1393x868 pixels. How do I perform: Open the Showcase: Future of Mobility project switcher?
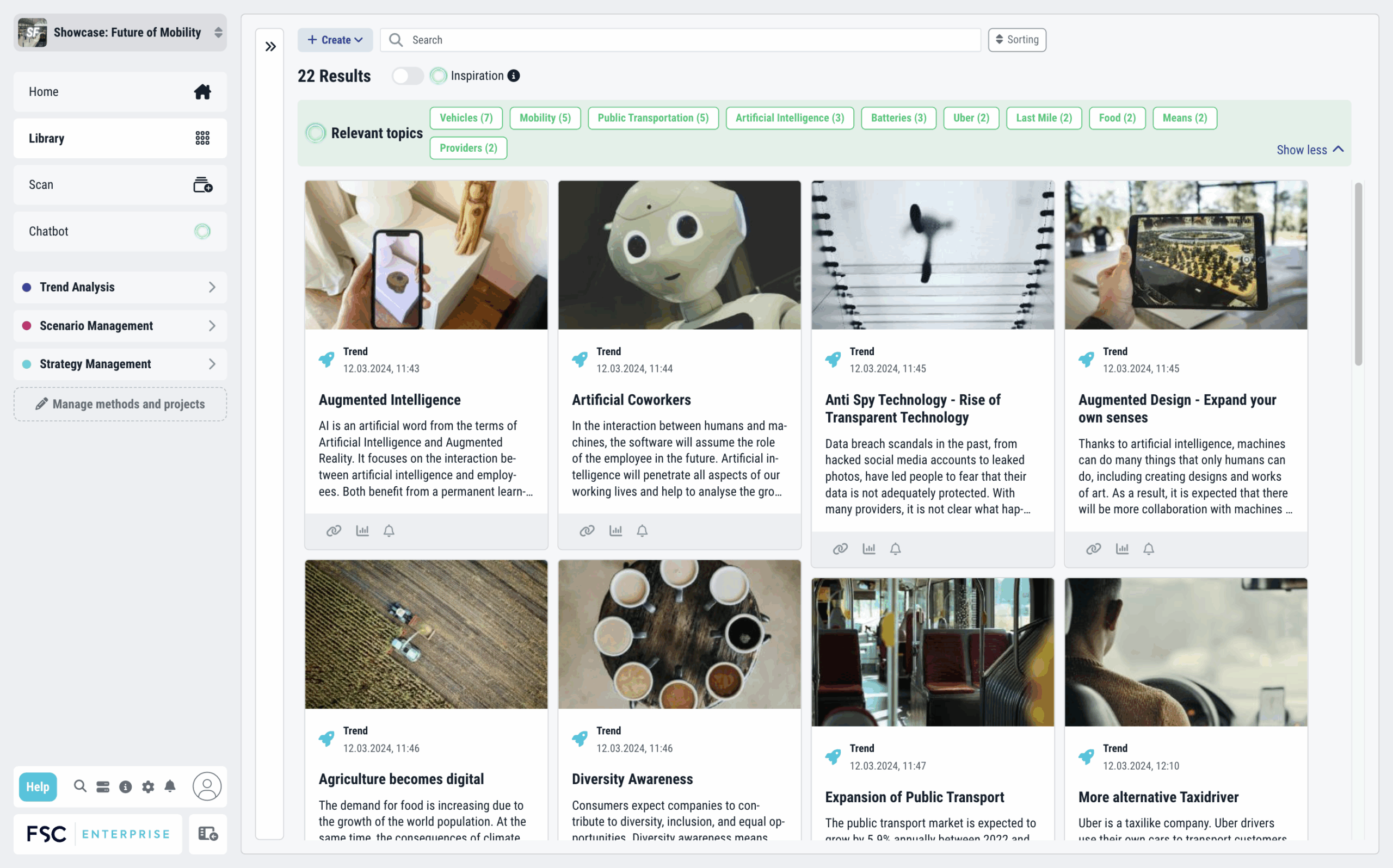point(120,32)
